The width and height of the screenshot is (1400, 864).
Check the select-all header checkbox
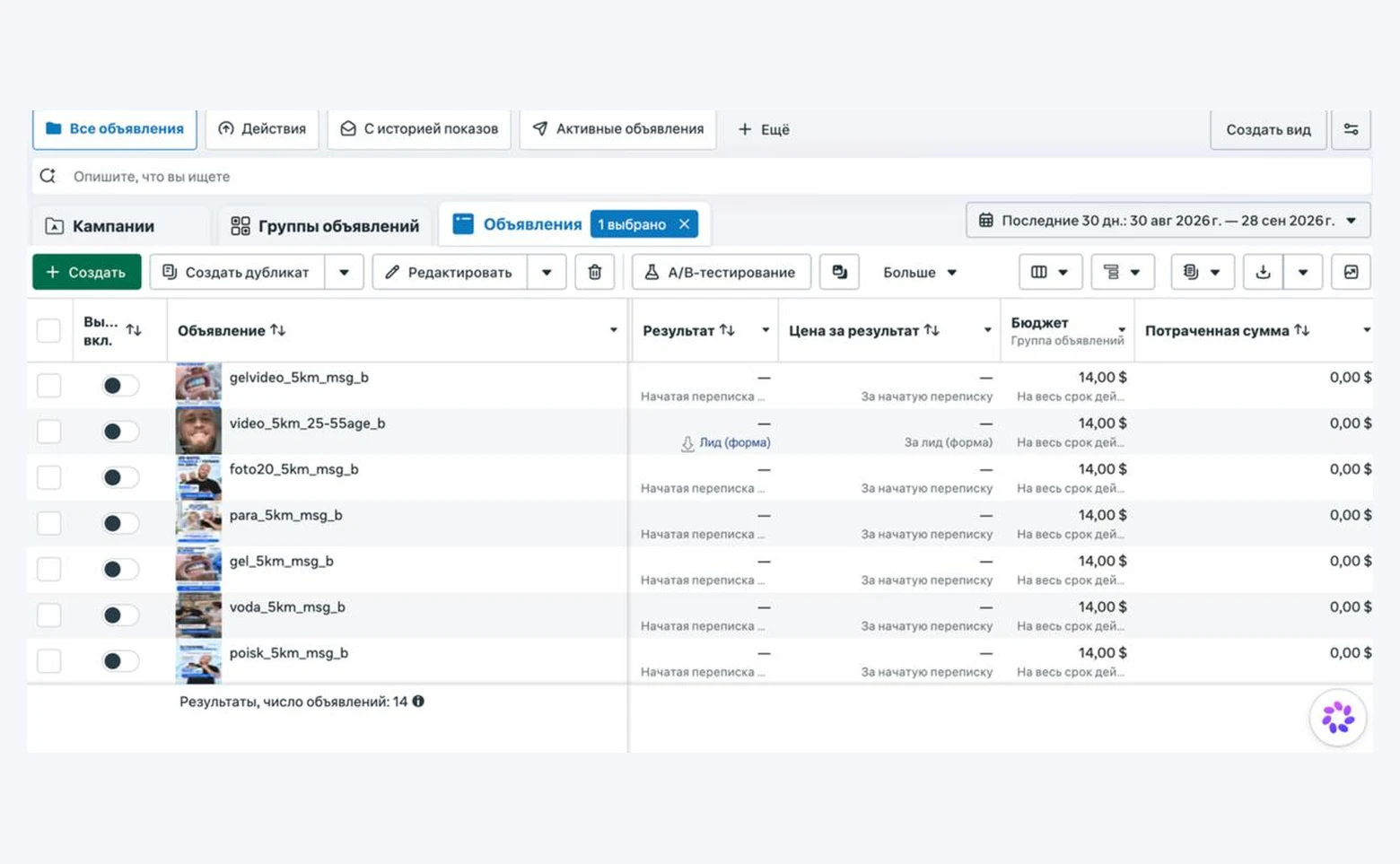(x=48, y=330)
